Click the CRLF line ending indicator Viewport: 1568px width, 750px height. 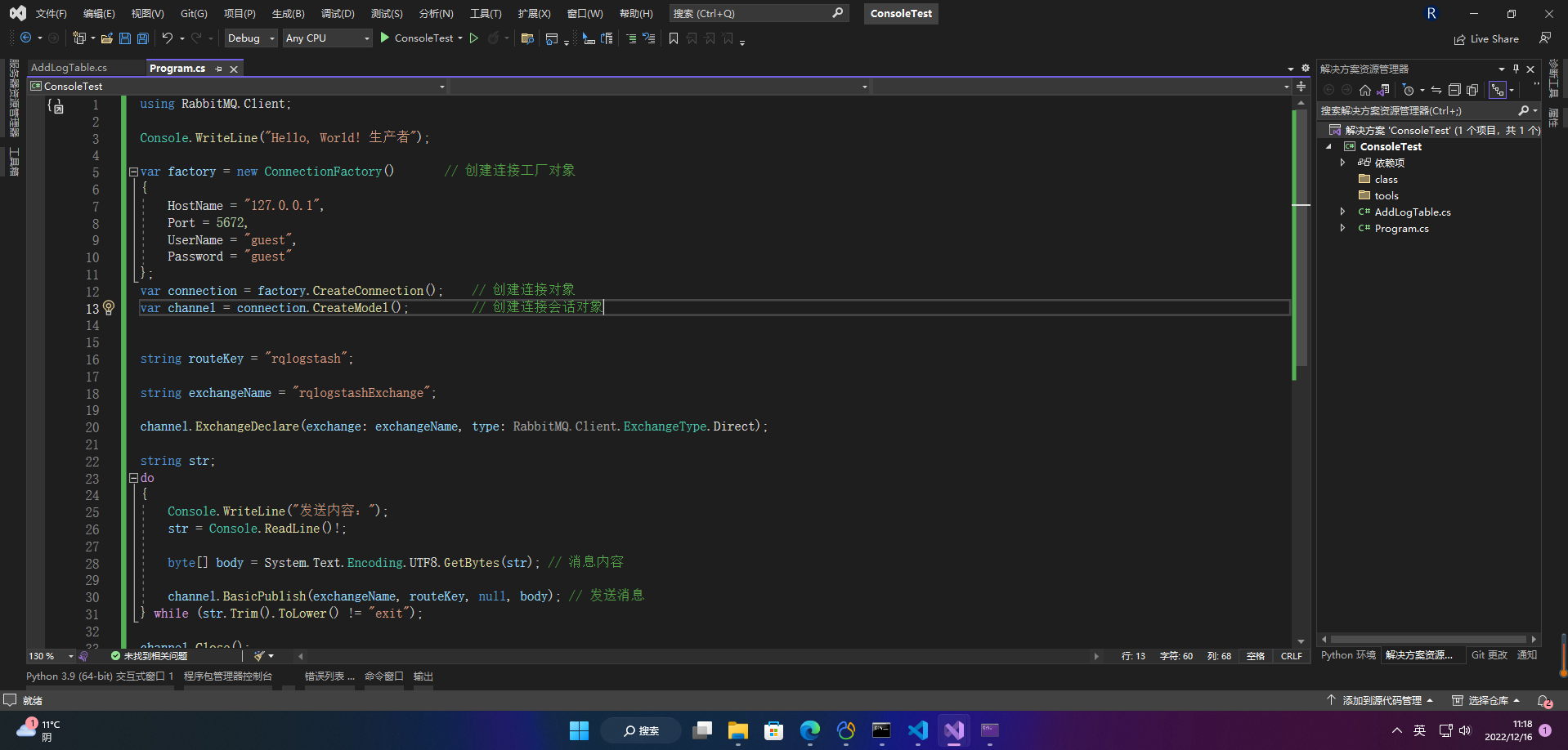coord(1292,656)
